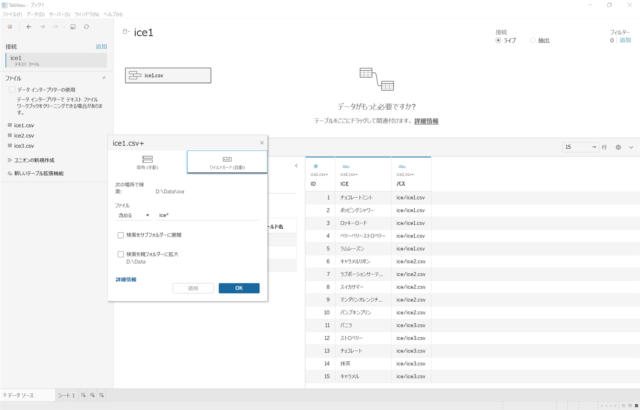
Task: Click the new worksheet icon at bottom
Action: pos(84,396)
